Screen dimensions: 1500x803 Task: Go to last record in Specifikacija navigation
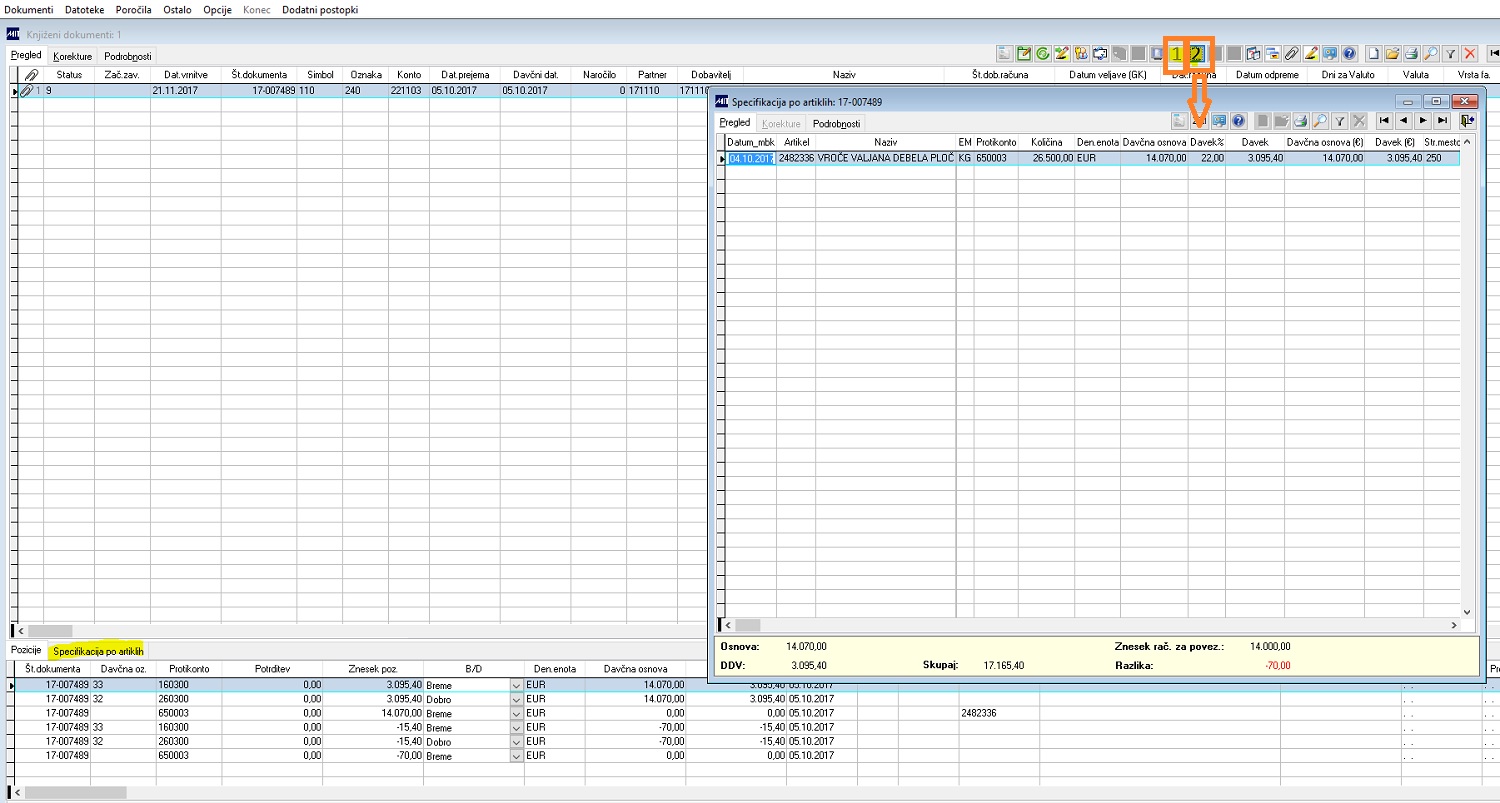1442,120
